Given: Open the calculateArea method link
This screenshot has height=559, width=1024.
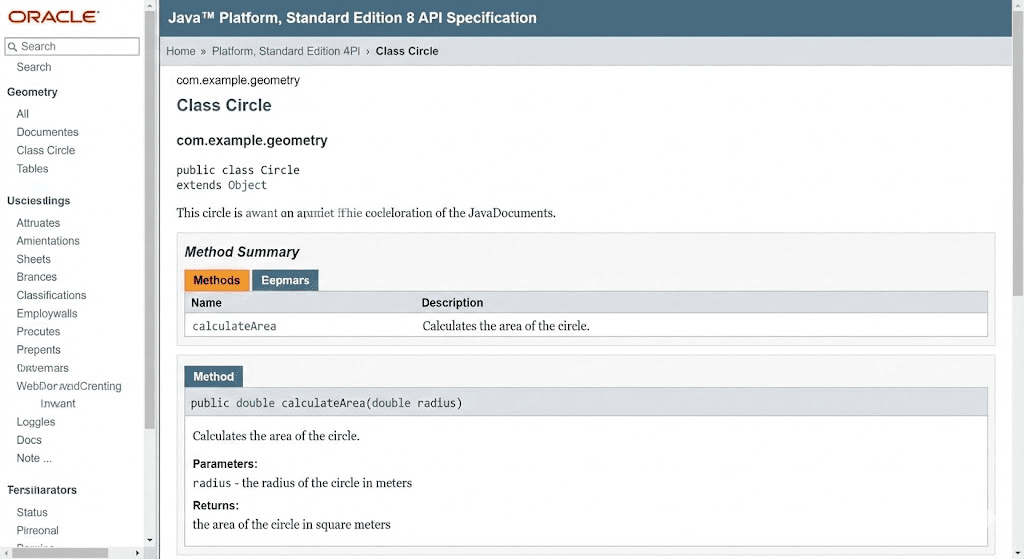Looking at the screenshot, I should coord(234,326).
